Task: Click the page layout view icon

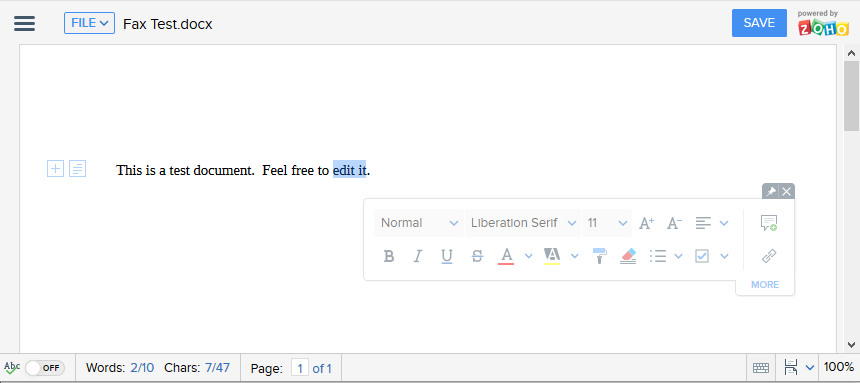Action: point(790,367)
